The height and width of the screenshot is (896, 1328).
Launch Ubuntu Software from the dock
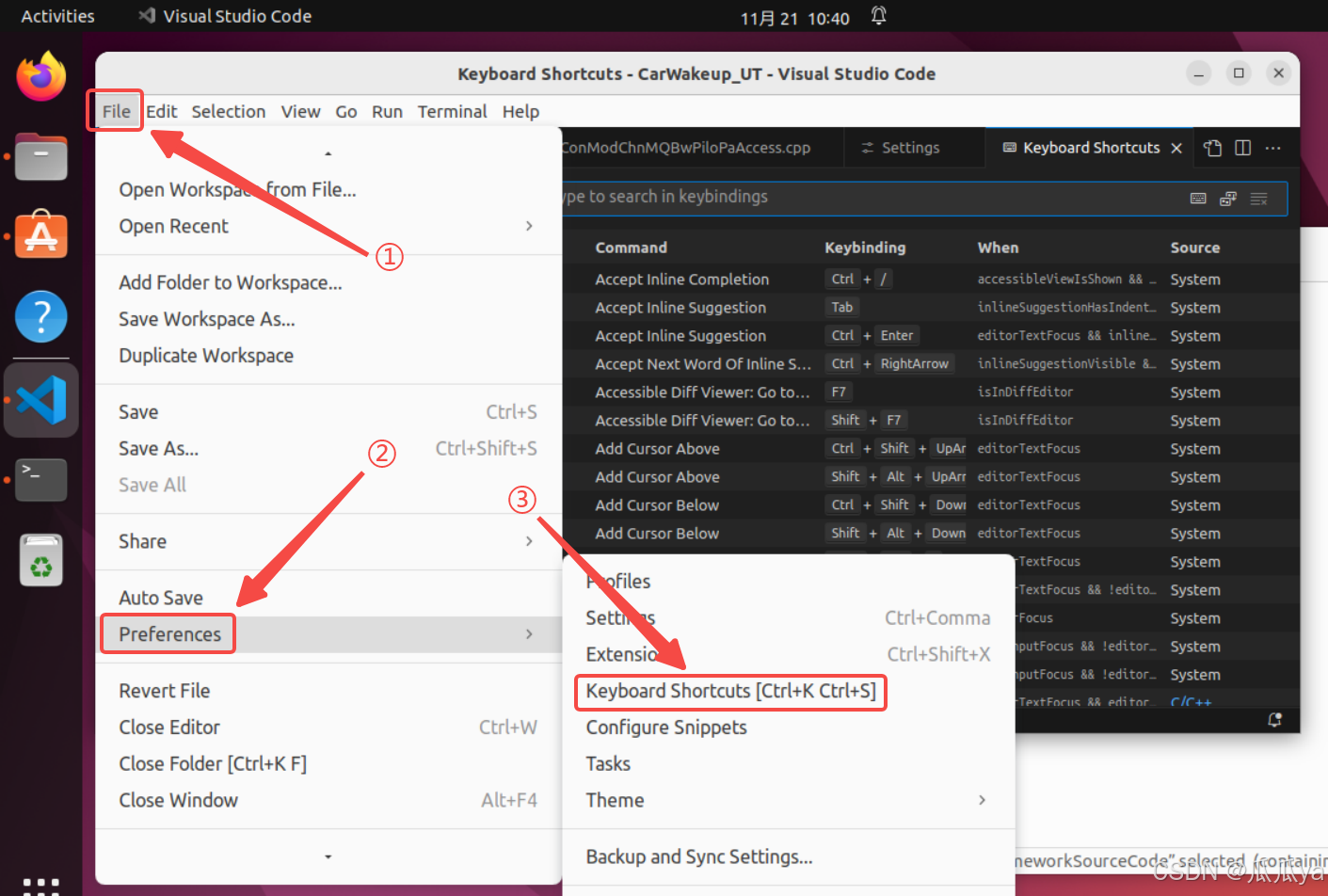pyautogui.click(x=41, y=234)
